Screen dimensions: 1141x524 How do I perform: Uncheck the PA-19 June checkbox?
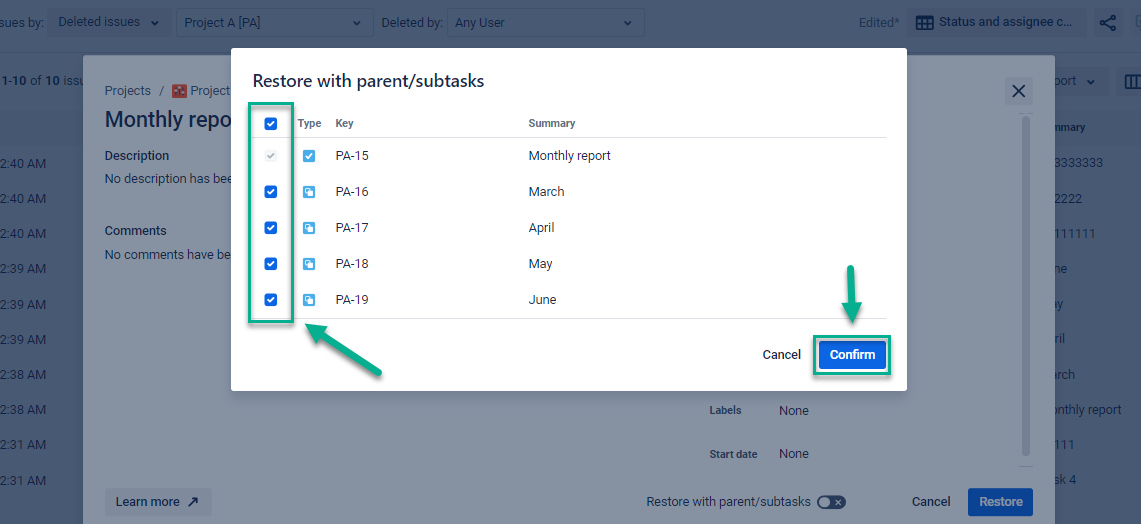tap(270, 300)
